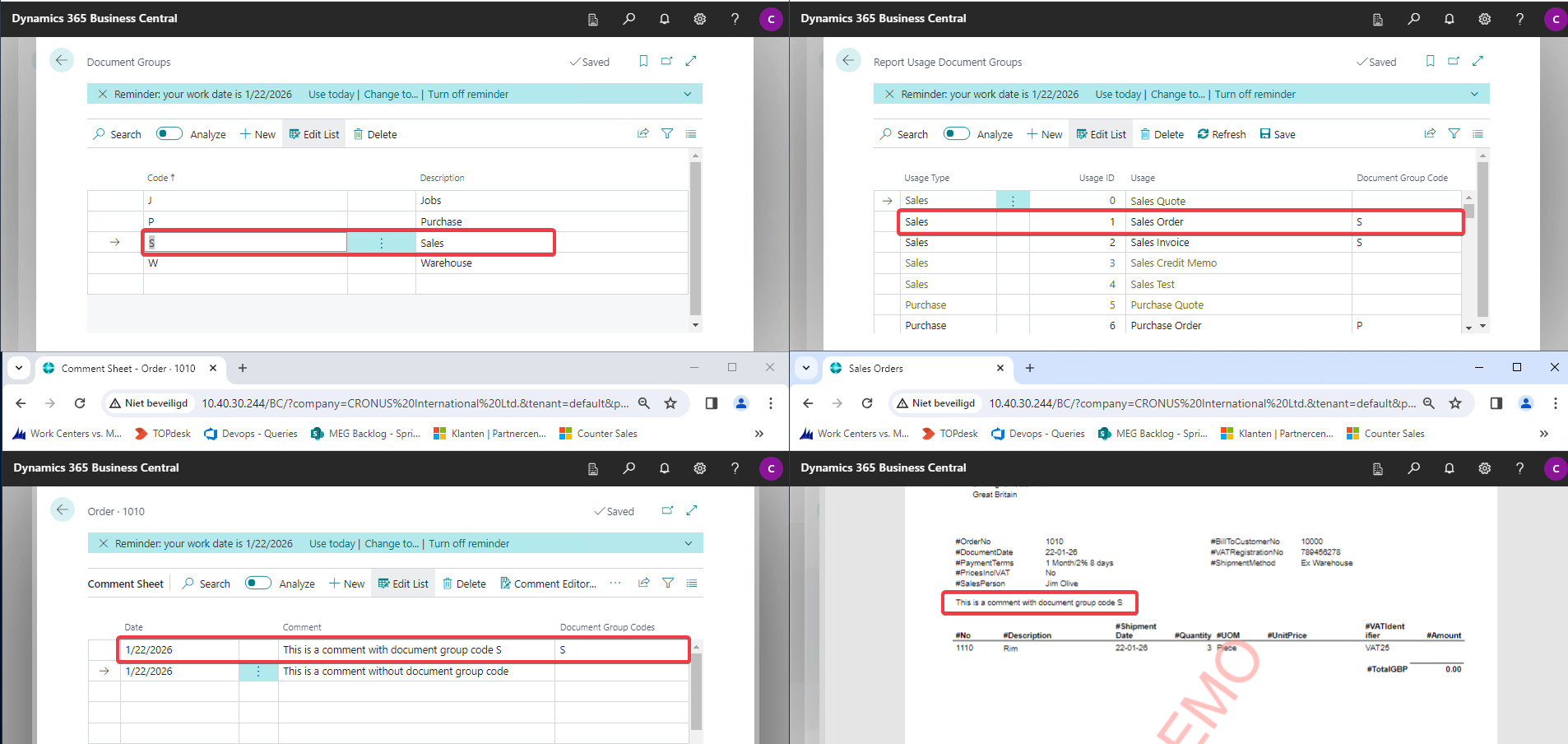Click Delete button in Document Groups toolbar
This screenshot has width=1568, height=744.
(x=375, y=134)
